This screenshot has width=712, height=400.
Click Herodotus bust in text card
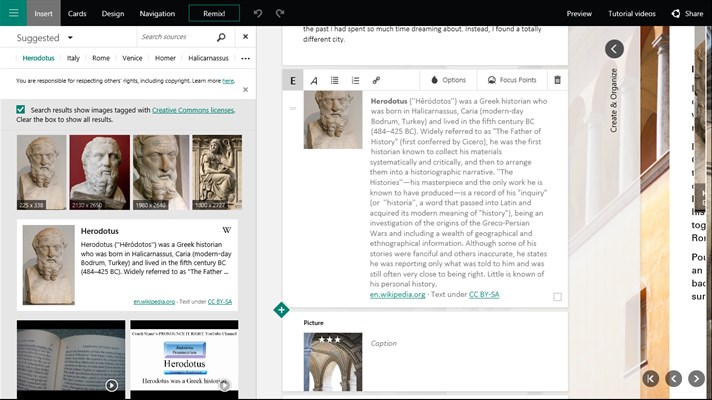[333, 120]
